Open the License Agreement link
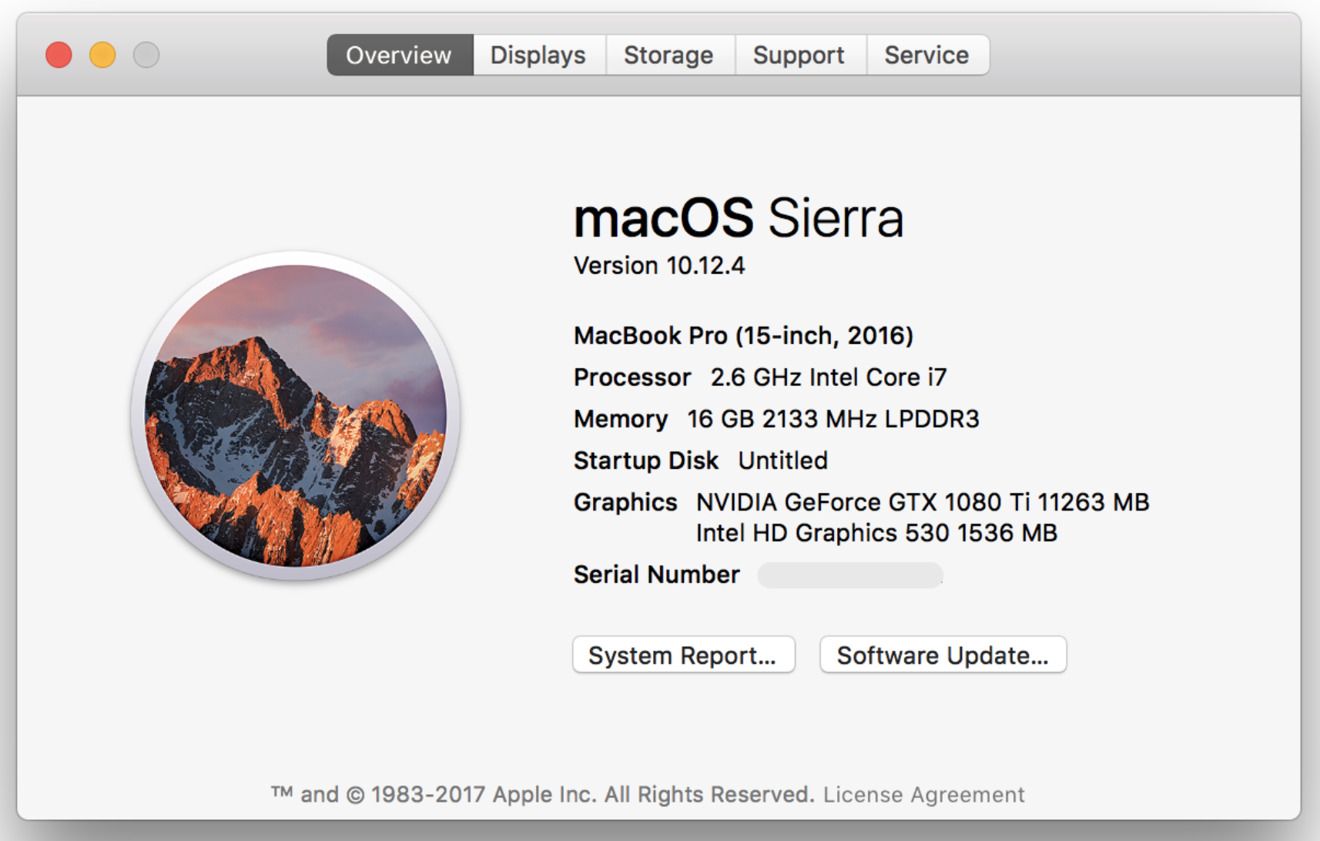The image size is (1320, 841). pos(924,795)
